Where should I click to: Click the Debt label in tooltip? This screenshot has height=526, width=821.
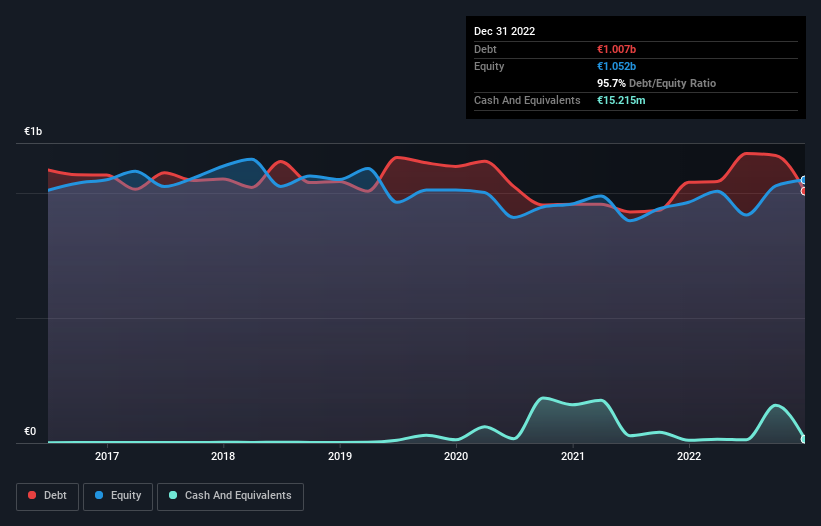(x=485, y=49)
